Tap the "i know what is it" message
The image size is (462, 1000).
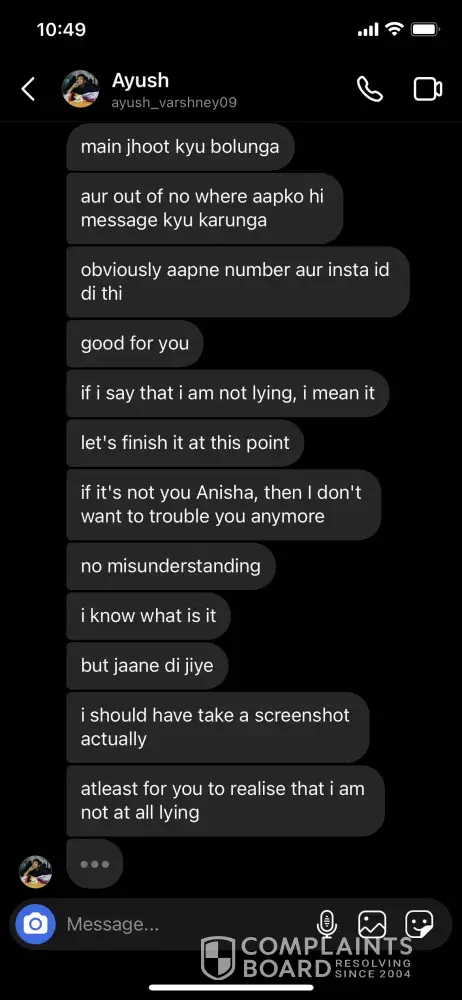point(149,616)
